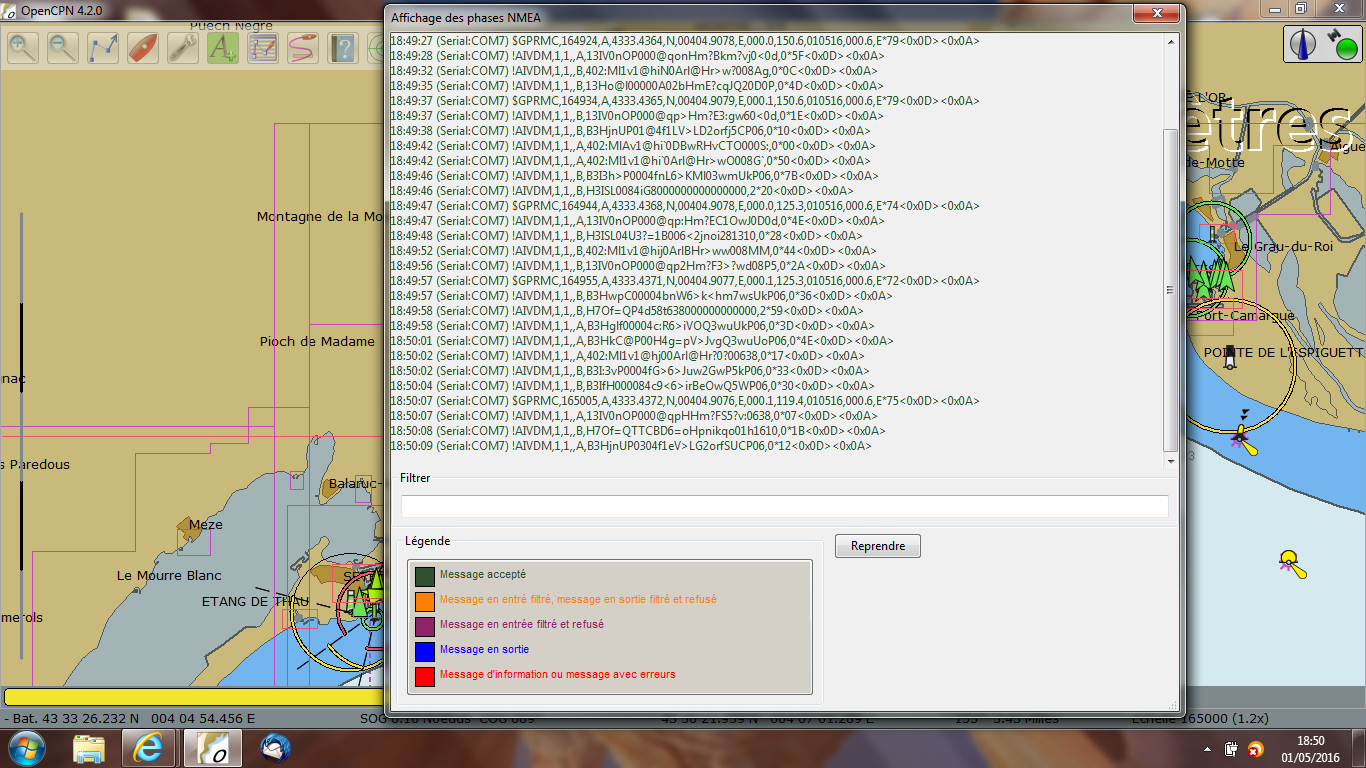Click into the Filtrer input field
1366x768 pixels.
[x=784, y=506]
